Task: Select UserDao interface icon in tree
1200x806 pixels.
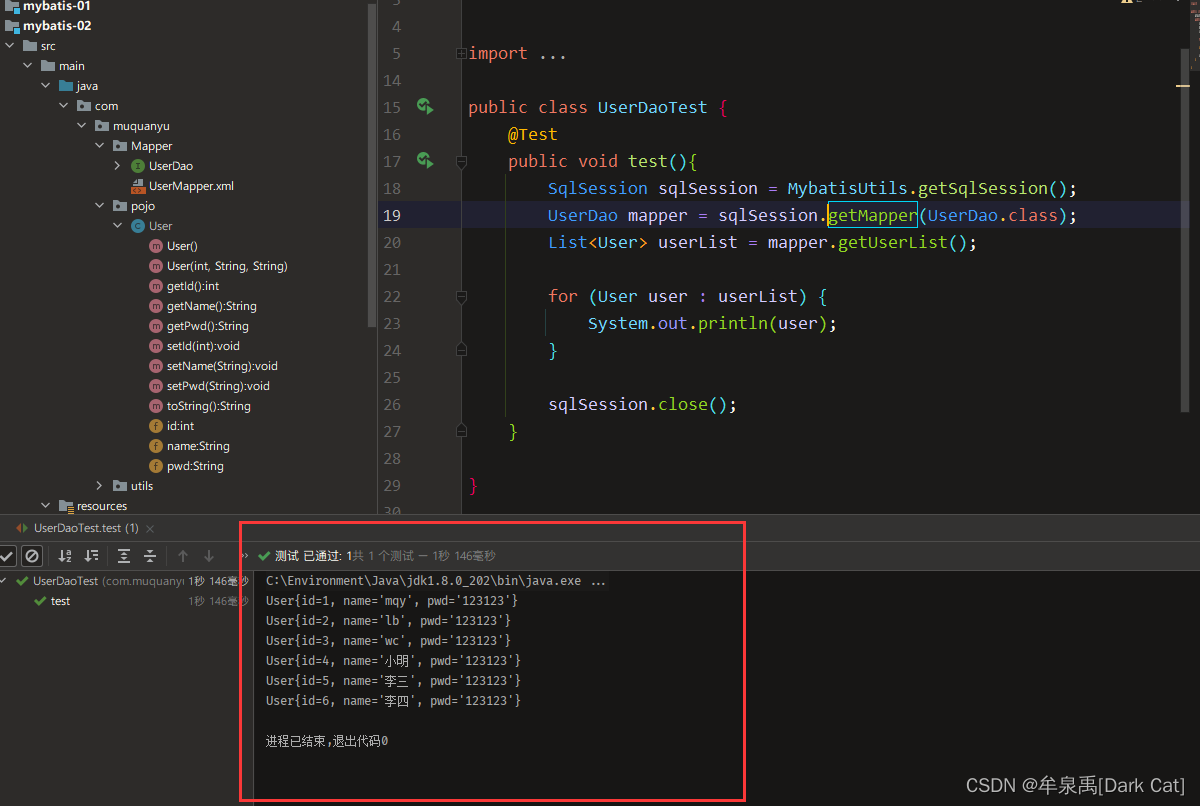Action: click(x=138, y=166)
